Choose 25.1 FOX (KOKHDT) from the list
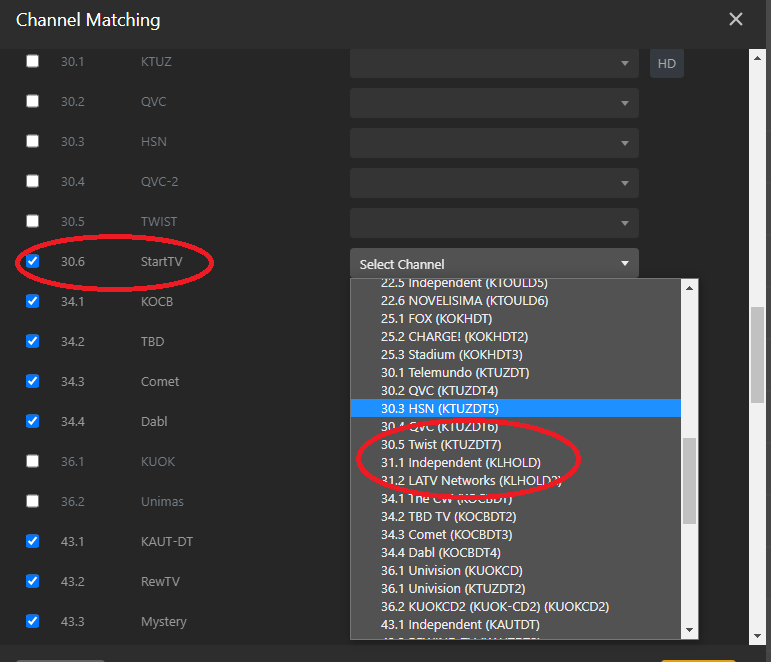 [x=515, y=319]
